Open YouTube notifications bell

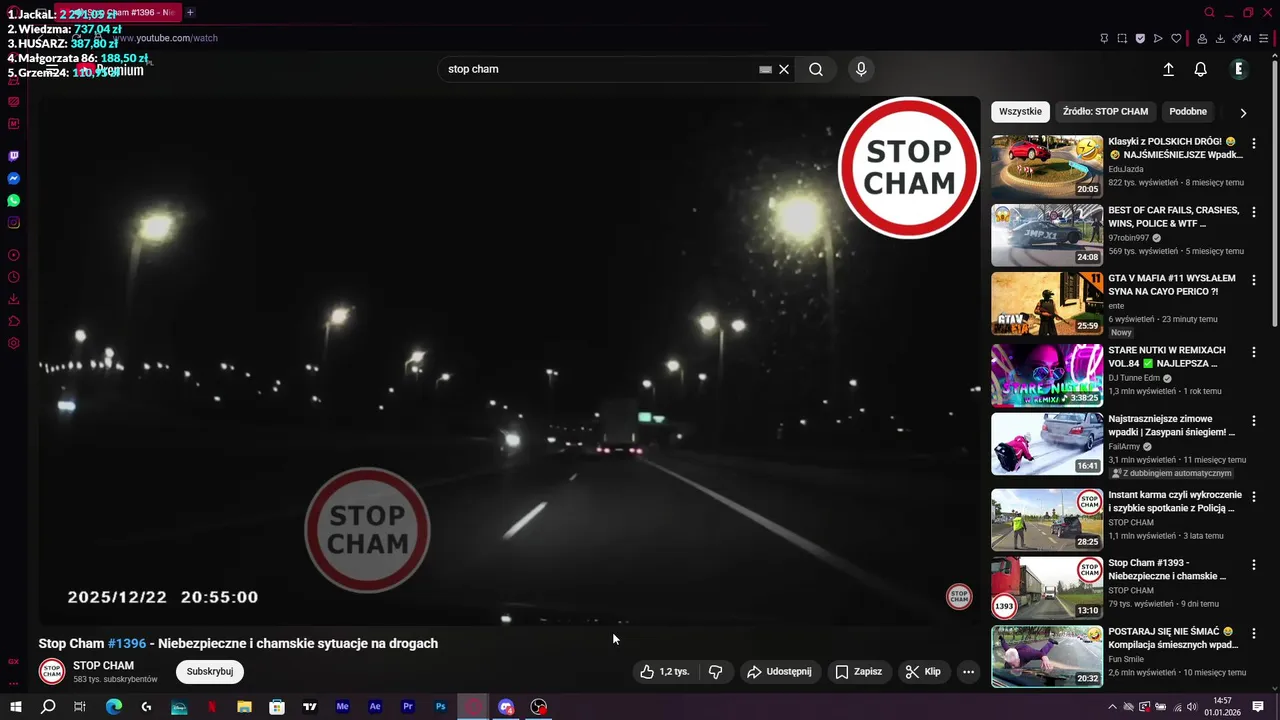point(1200,69)
